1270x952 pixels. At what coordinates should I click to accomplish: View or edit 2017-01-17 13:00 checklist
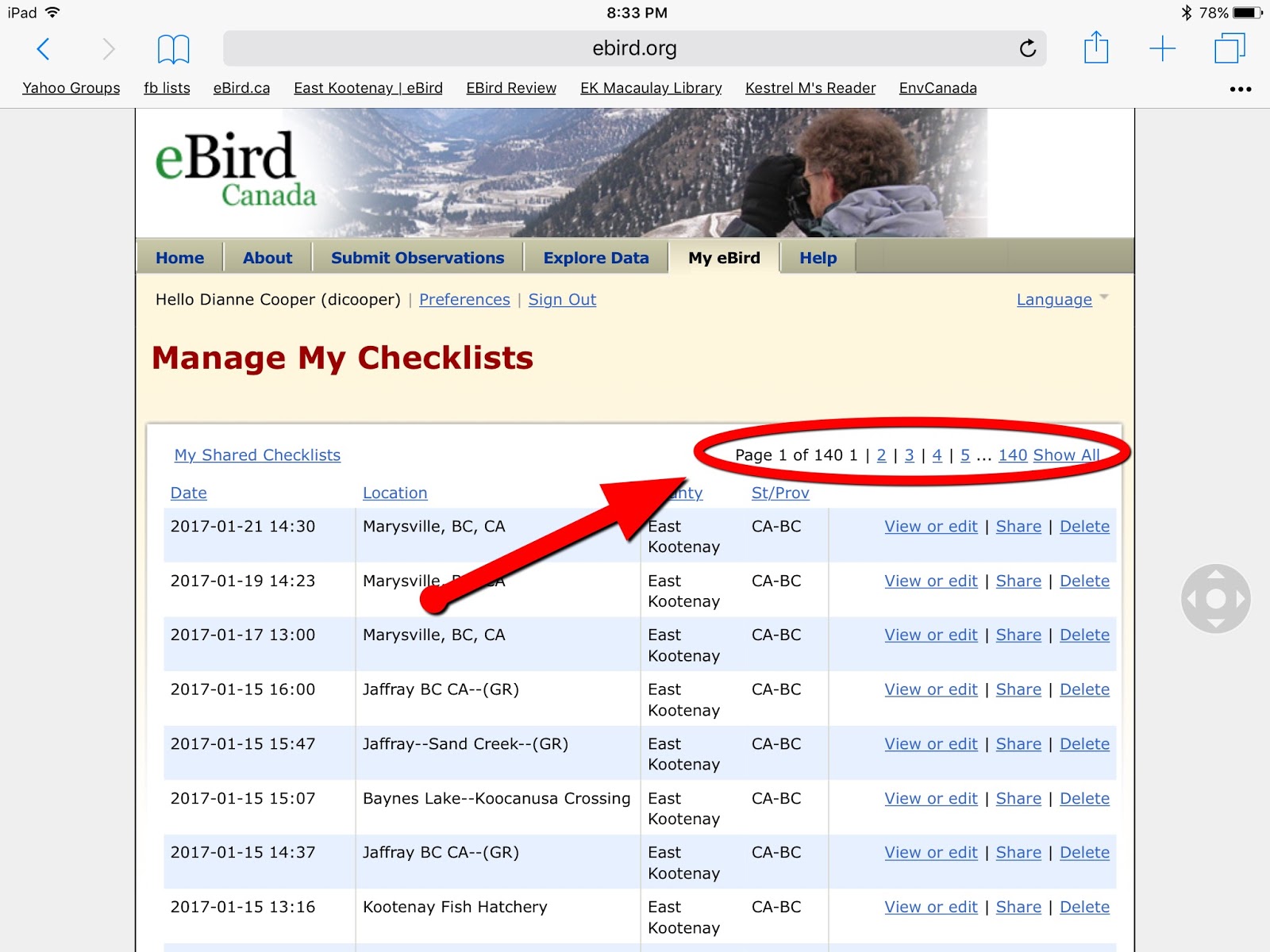click(x=931, y=635)
